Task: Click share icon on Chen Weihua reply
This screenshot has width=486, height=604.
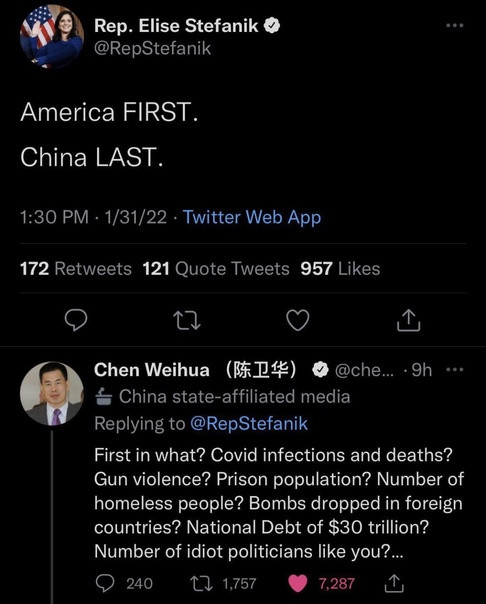Action: click(x=394, y=583)
